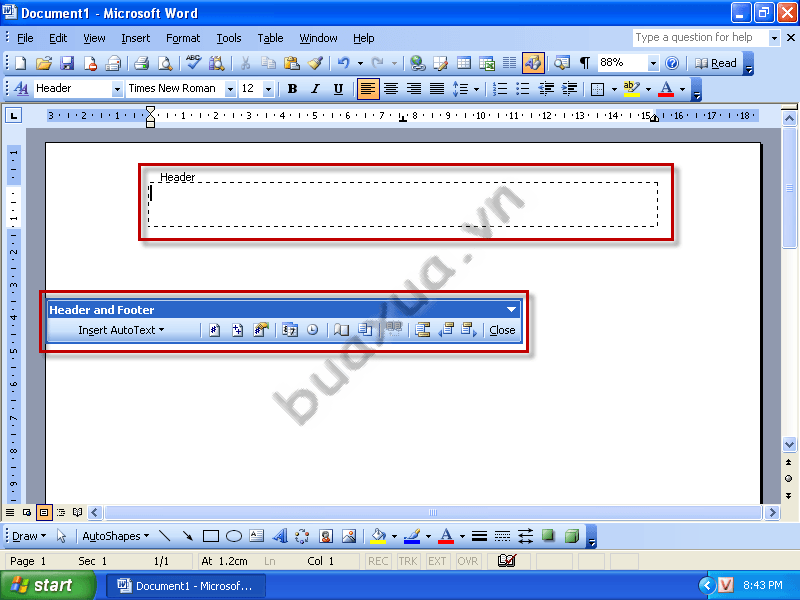
Task: Open the Insert AutoText dropdown
Action: (121, 330)
